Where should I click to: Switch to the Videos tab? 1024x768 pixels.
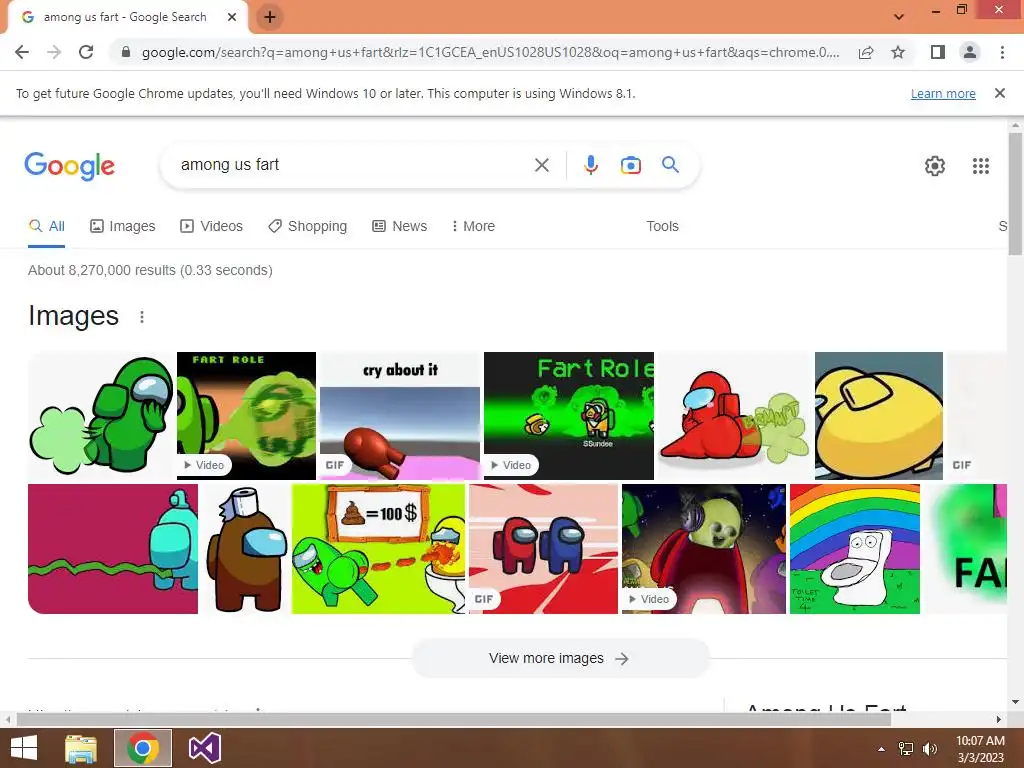212,226
